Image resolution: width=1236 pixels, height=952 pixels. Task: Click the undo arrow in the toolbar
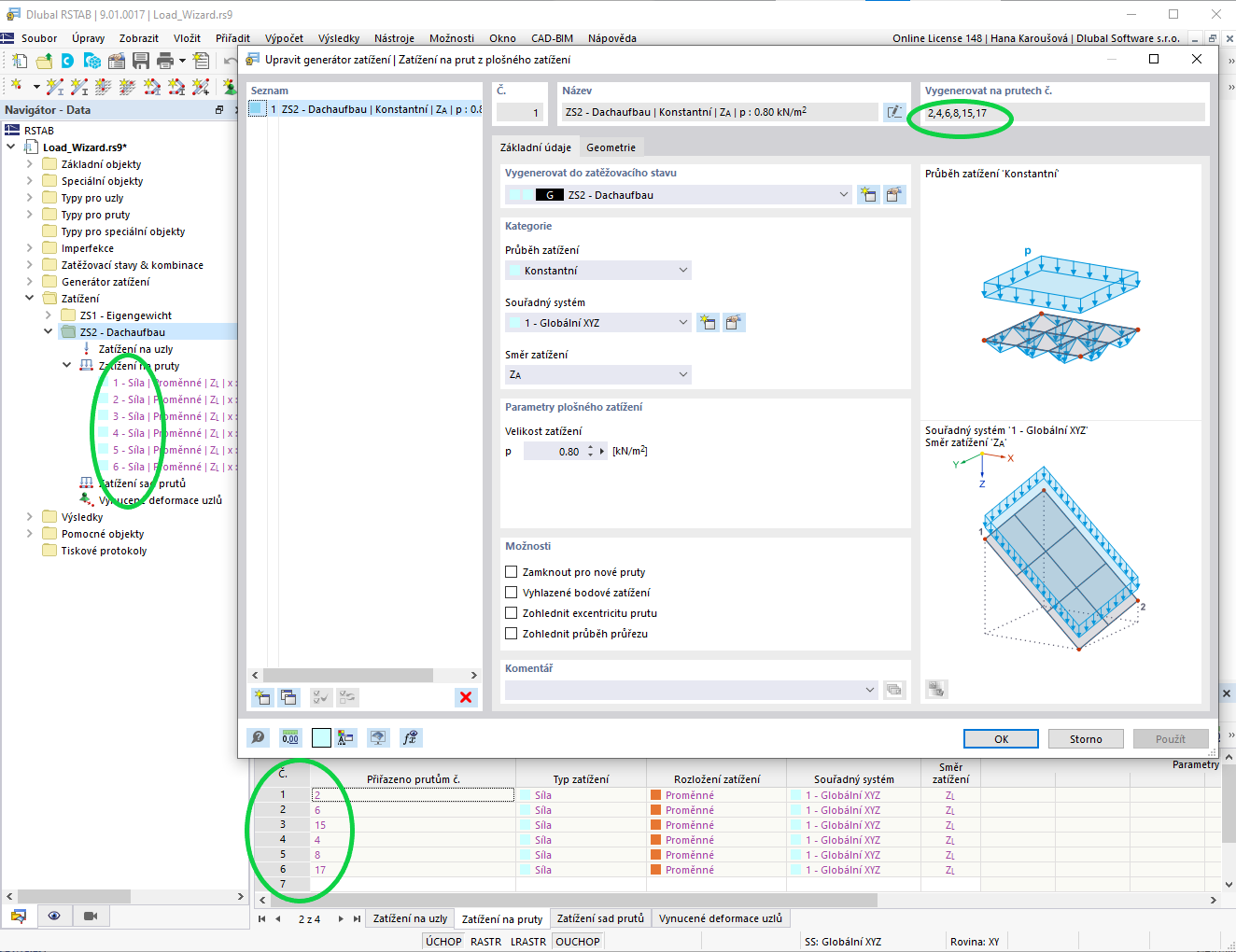click(x=230, y=61)
